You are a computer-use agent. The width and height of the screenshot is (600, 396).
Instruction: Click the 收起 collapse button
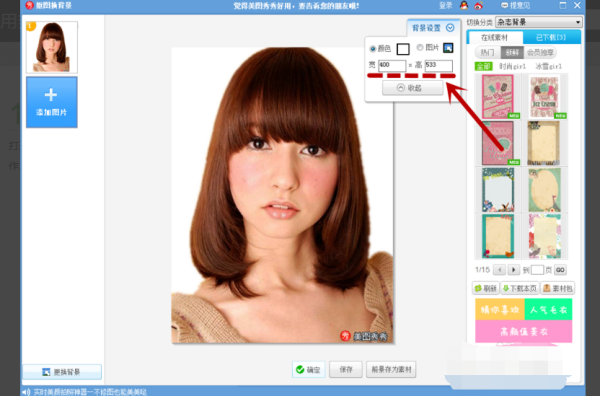click(412, 88)
